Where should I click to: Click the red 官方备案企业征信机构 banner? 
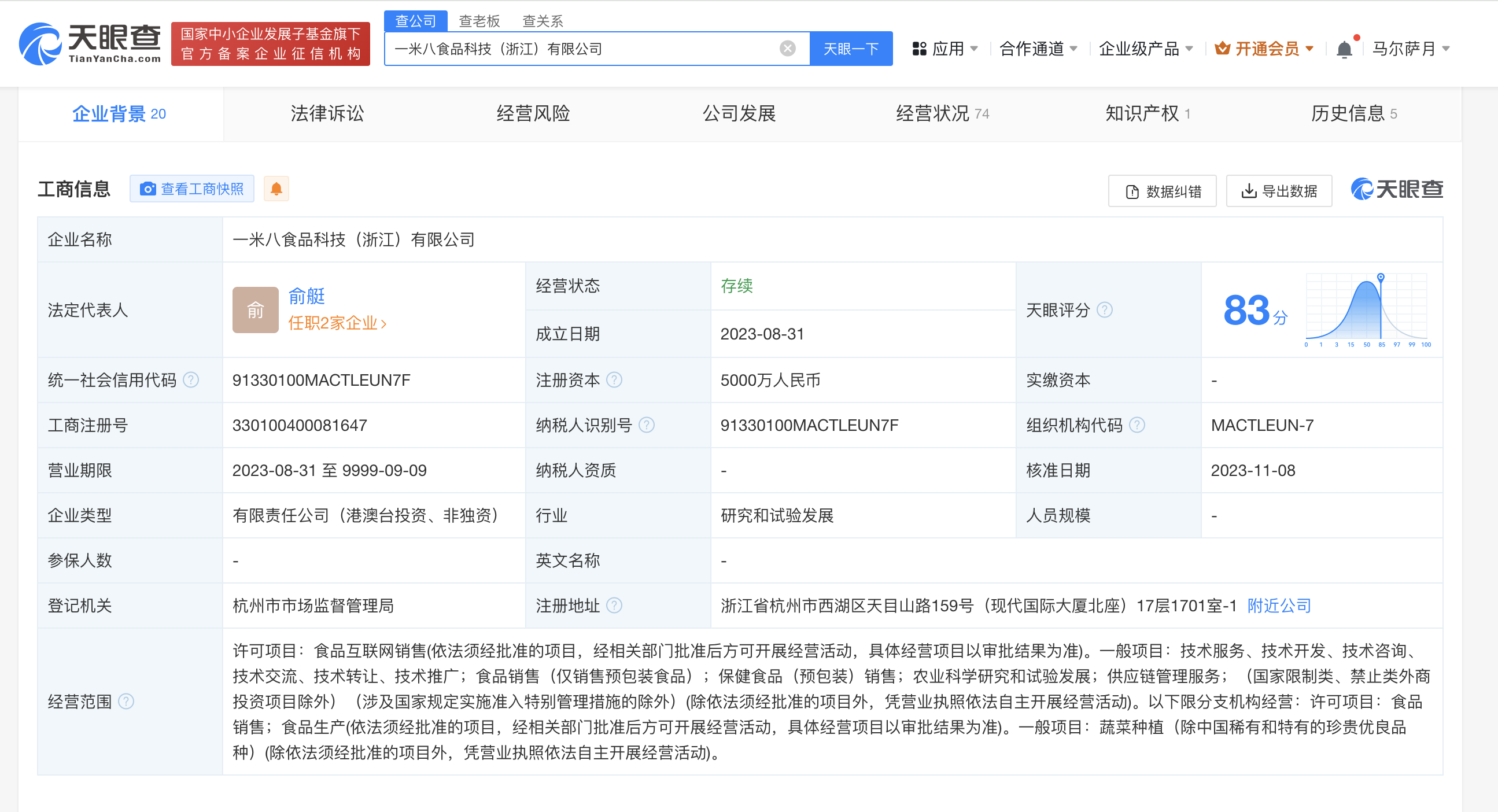click(271, 44)
